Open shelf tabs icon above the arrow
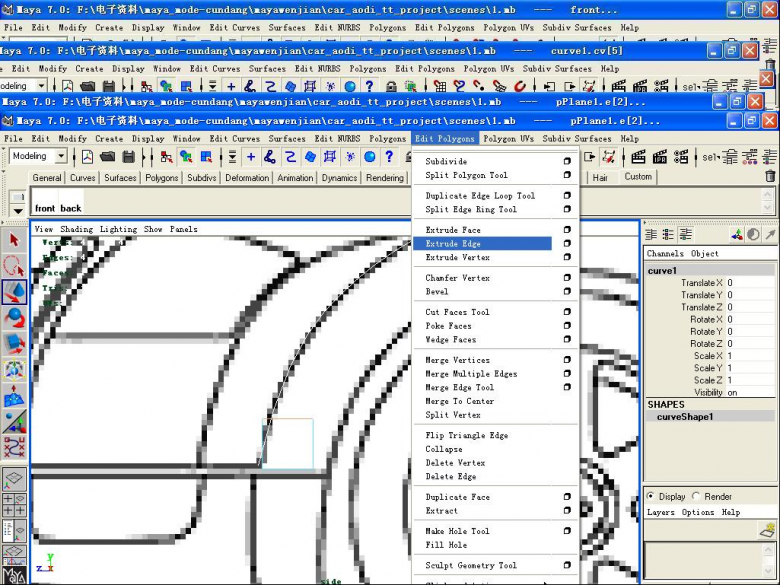 [18, 197]
